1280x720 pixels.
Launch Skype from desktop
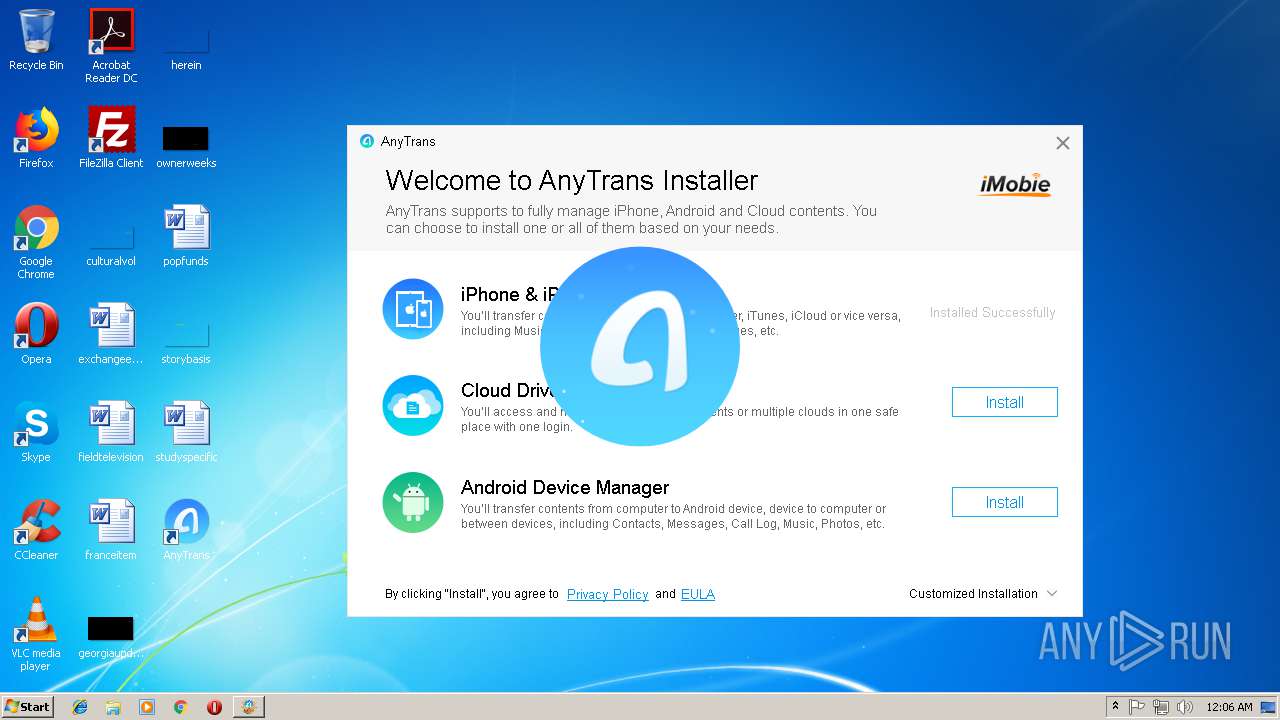point(36,432)
